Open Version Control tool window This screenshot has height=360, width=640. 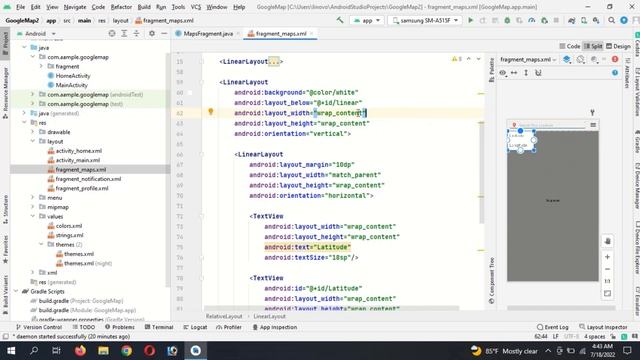click(39, 327)
